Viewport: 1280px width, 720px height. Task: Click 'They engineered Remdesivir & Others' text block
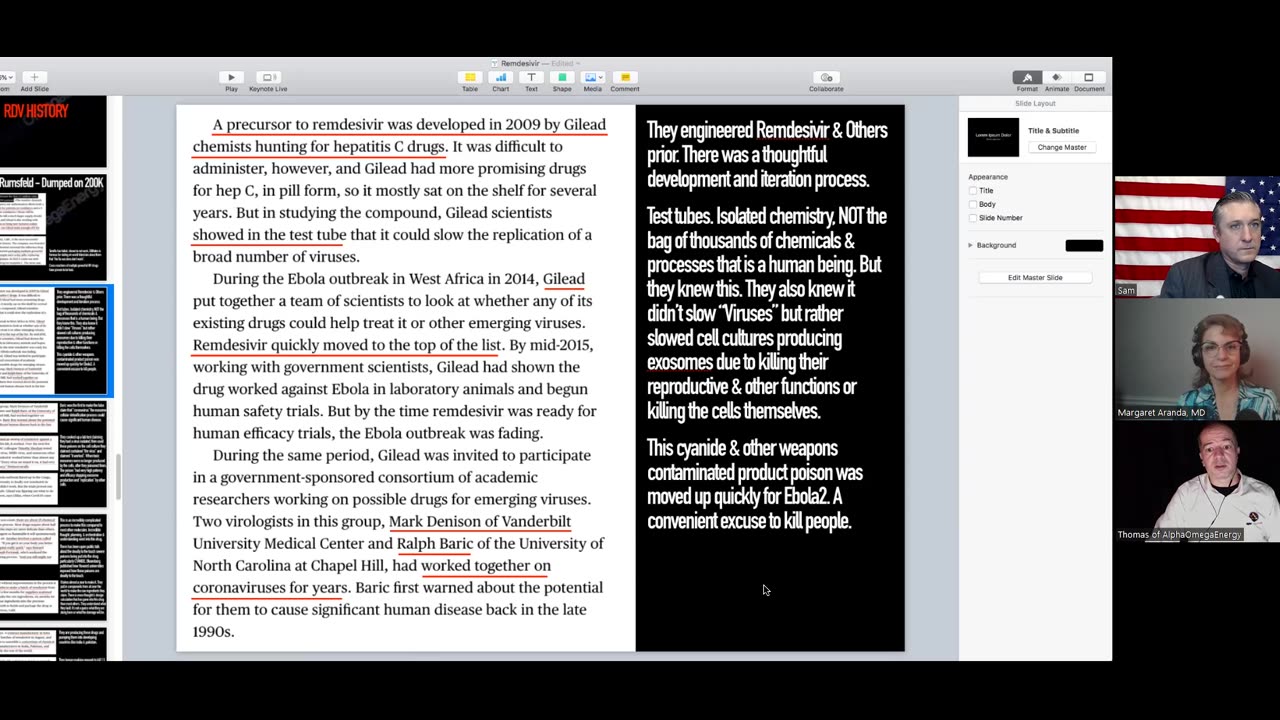767,155
